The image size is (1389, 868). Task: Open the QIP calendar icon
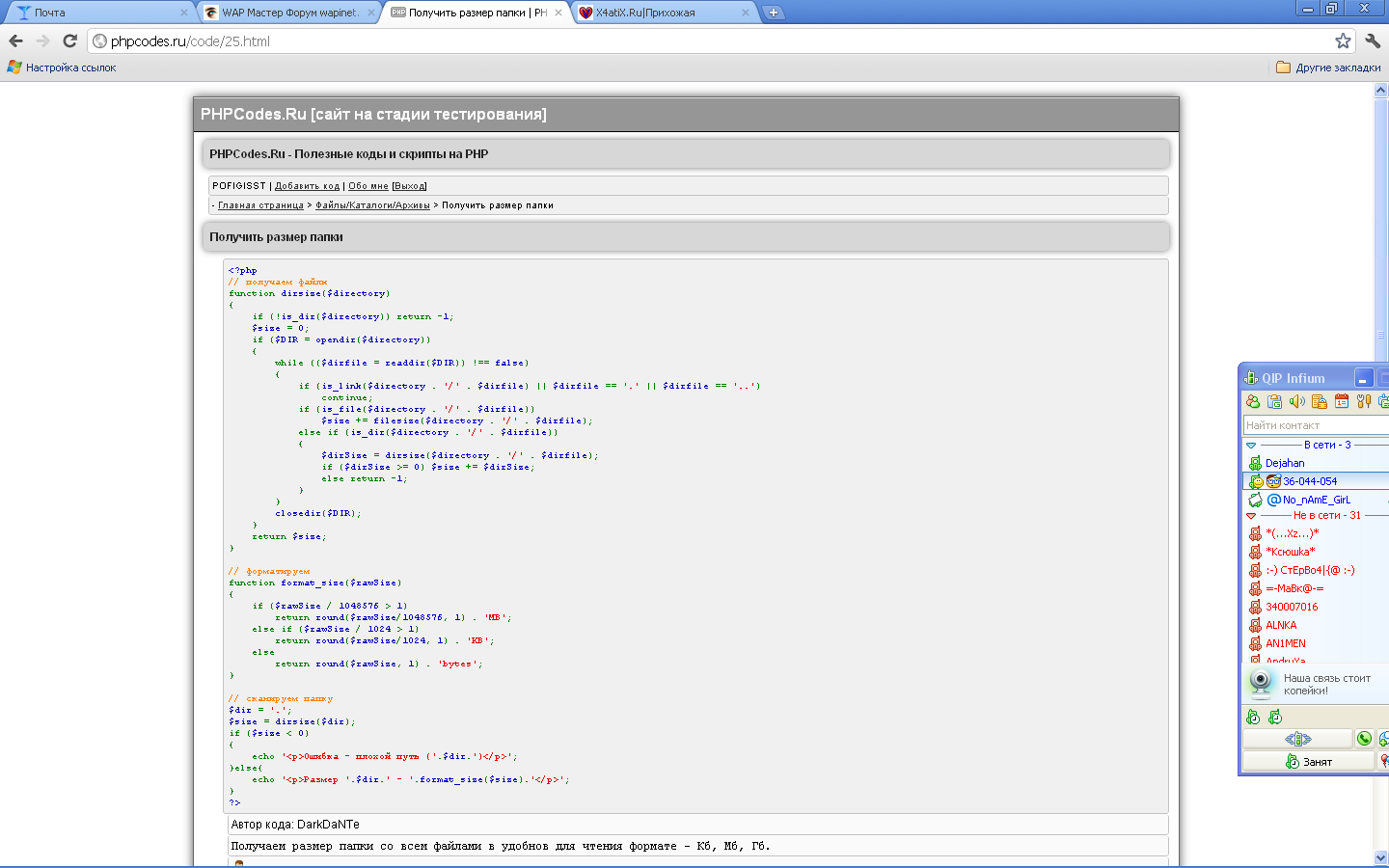coord(1342,402)
